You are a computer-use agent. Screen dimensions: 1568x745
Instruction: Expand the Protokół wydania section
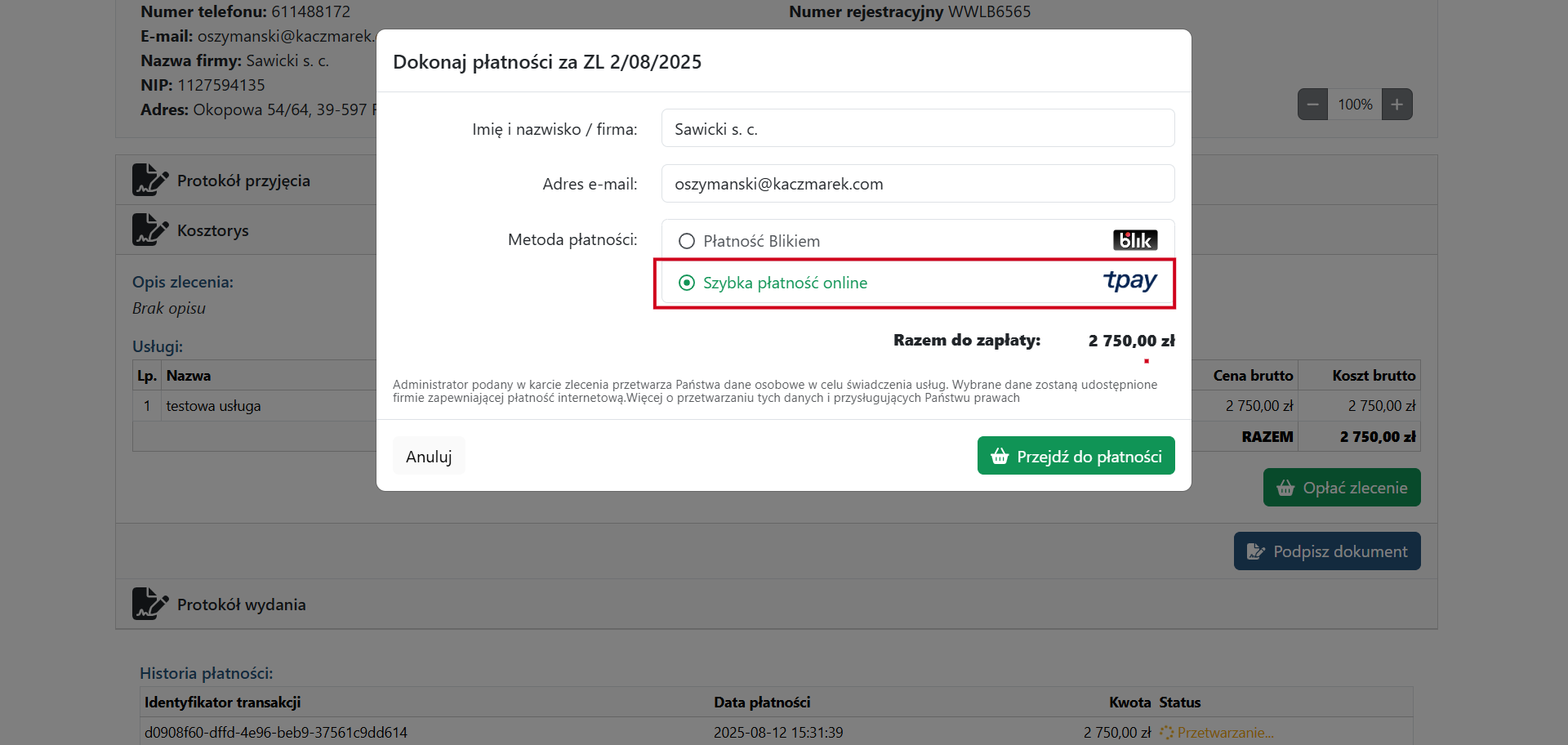[241, 604]
